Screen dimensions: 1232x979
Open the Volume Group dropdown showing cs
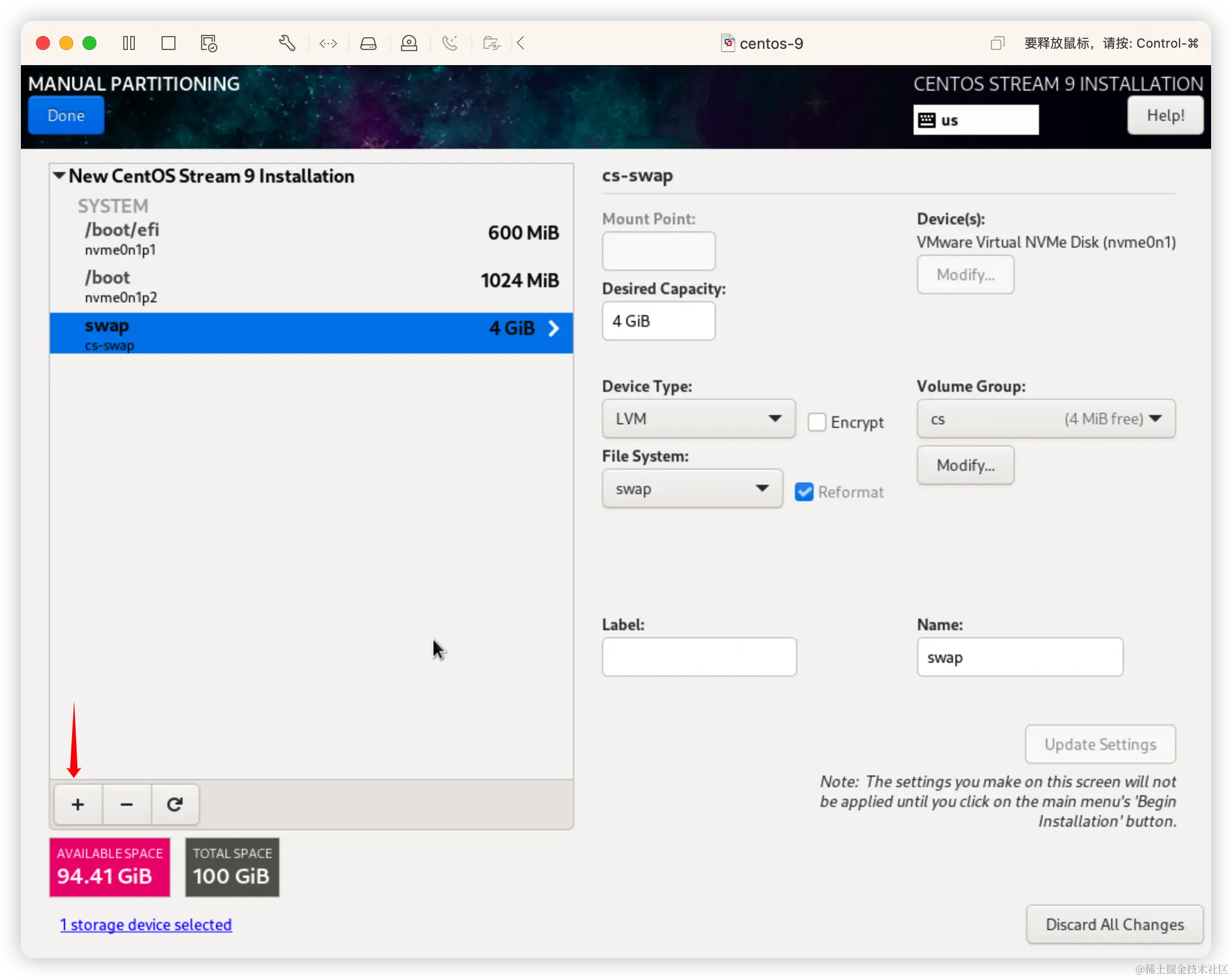1045,419
